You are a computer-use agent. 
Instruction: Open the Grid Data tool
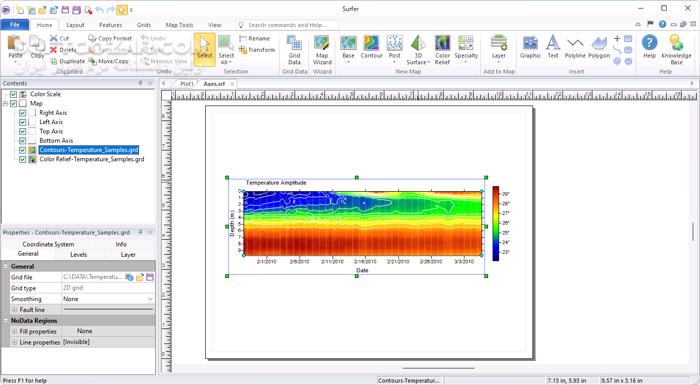[x=294, y=50]
